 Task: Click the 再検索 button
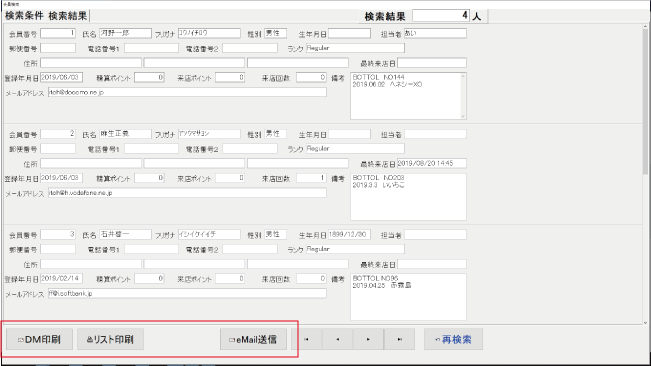tap(453, 339)
